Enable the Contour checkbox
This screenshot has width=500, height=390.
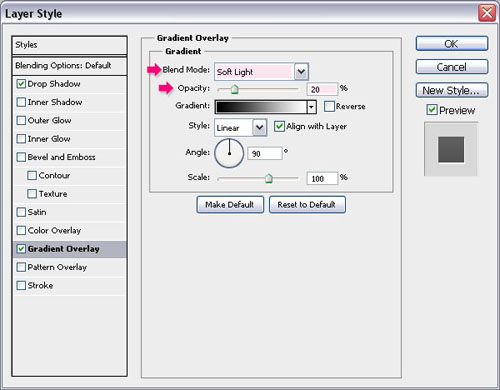(x=32, y=175)
